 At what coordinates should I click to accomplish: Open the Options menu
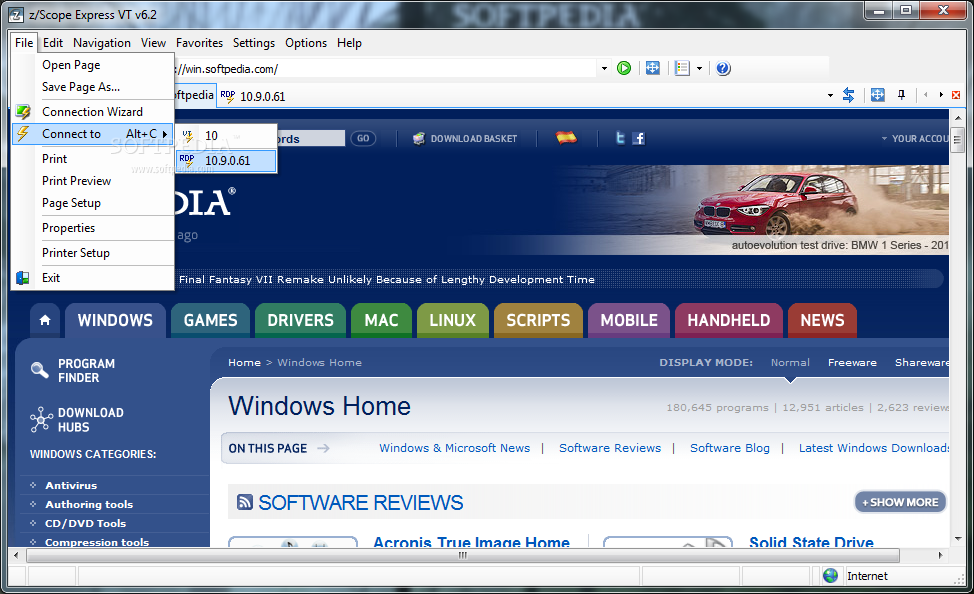[x=306, y=43]
